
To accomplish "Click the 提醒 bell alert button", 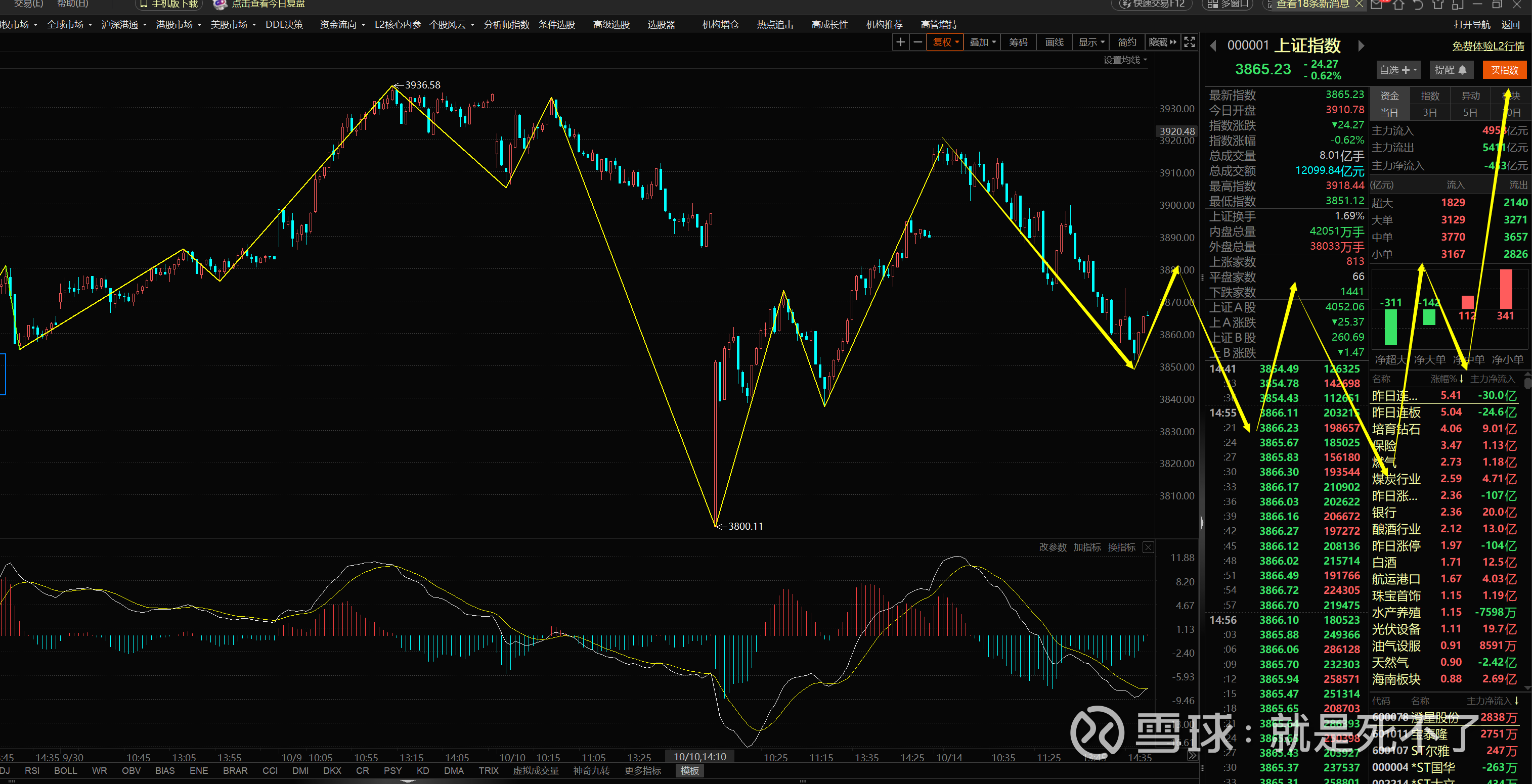I will pyautogui.click(x=1451, y=70).
